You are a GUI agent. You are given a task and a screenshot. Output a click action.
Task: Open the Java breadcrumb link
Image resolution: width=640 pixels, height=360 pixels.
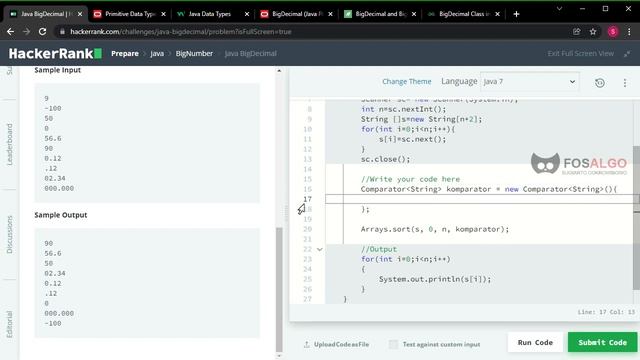tap(157, 53)
